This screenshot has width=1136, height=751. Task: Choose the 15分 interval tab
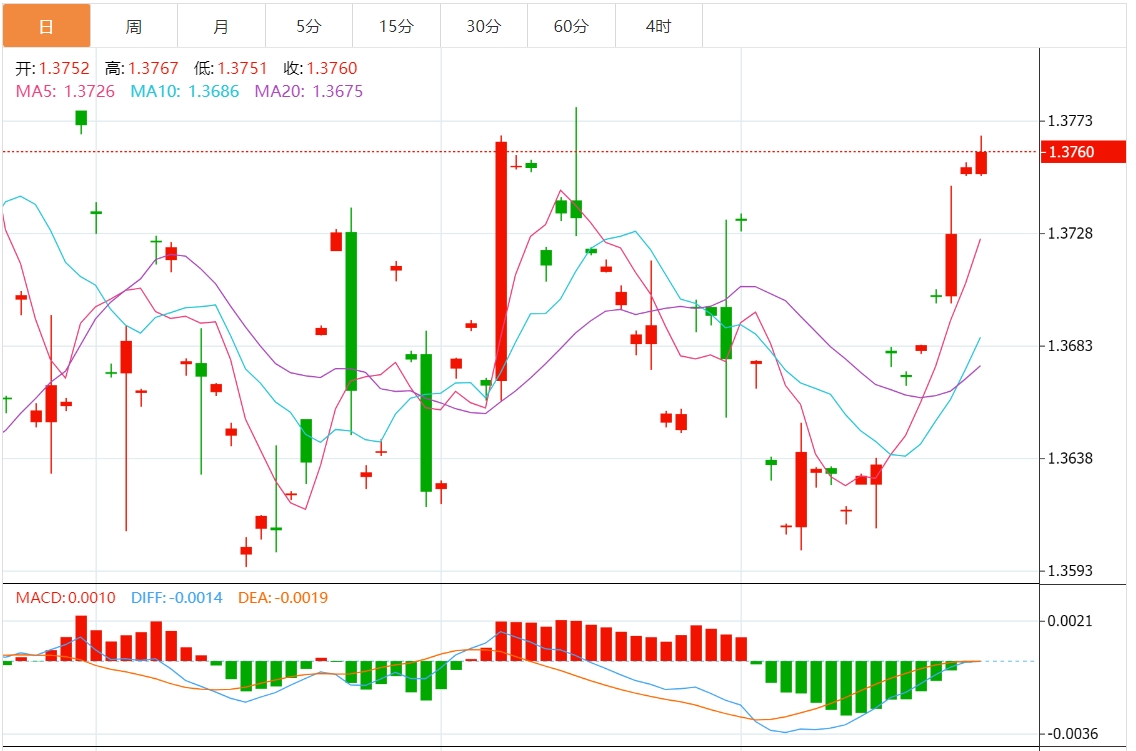pyautogui.click(x=396, y=26)
